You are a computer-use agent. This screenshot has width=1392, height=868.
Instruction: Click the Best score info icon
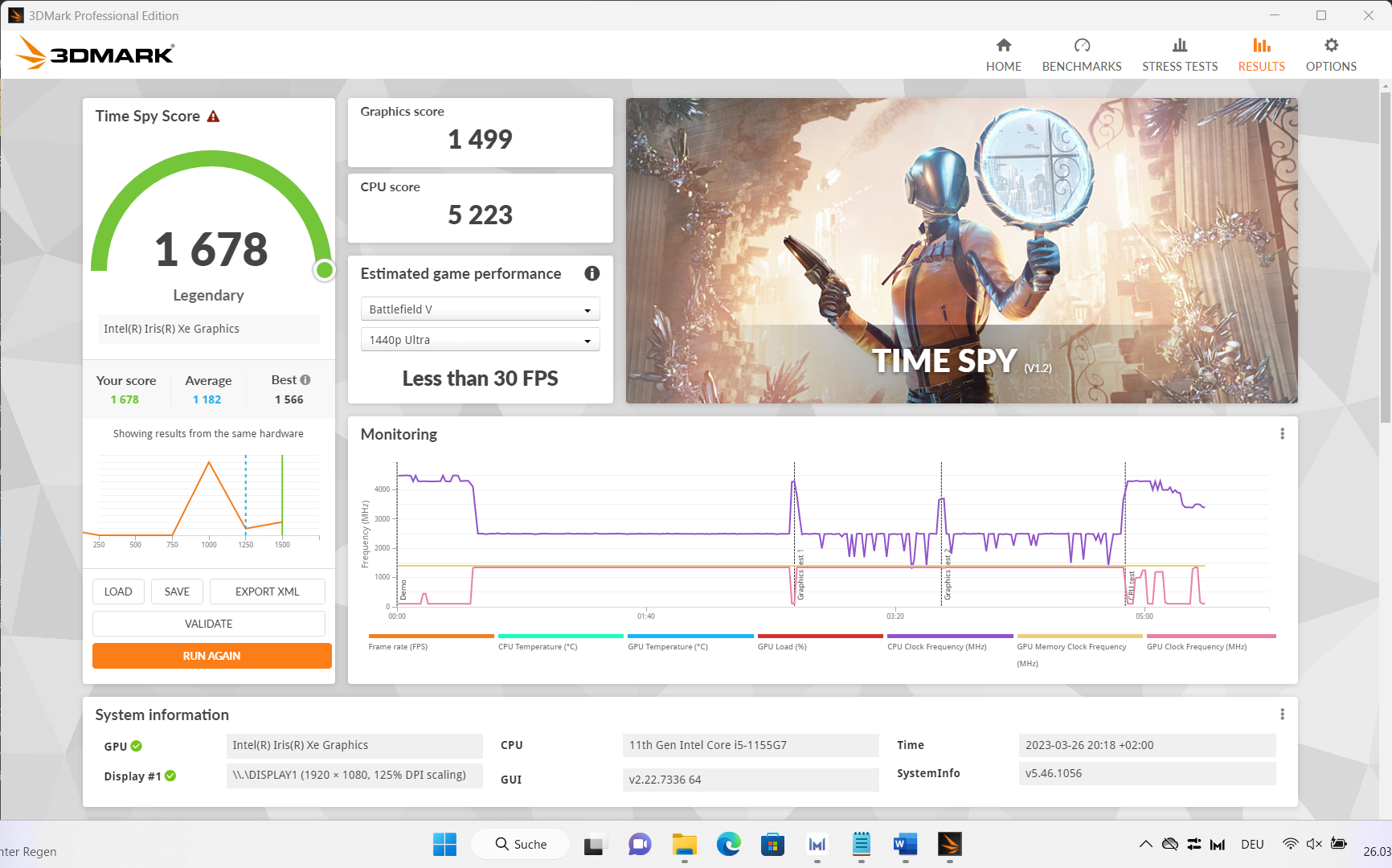click(x=305, y=380)
